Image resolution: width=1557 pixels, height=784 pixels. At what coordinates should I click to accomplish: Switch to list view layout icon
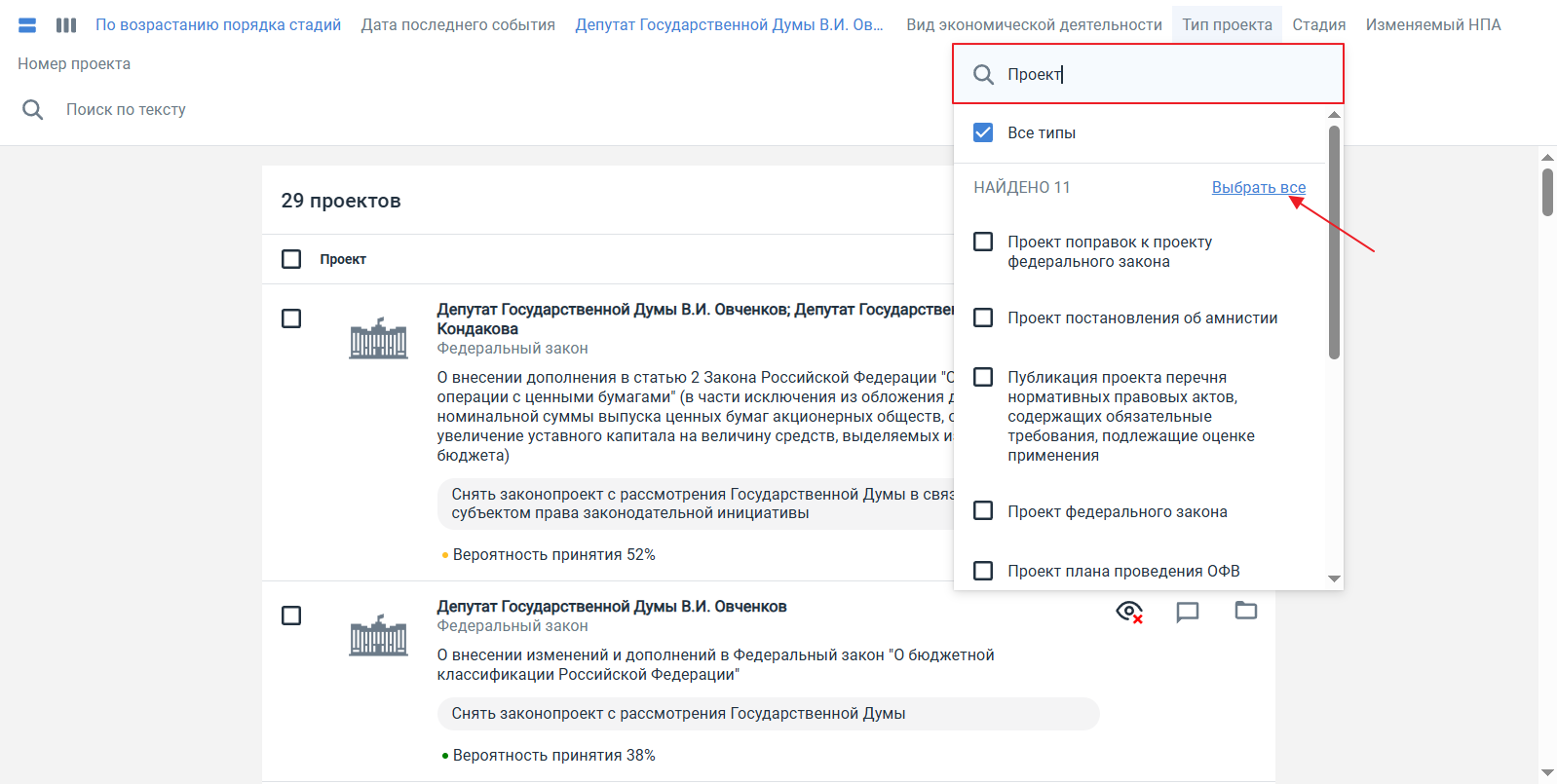[x=27, y=25]
